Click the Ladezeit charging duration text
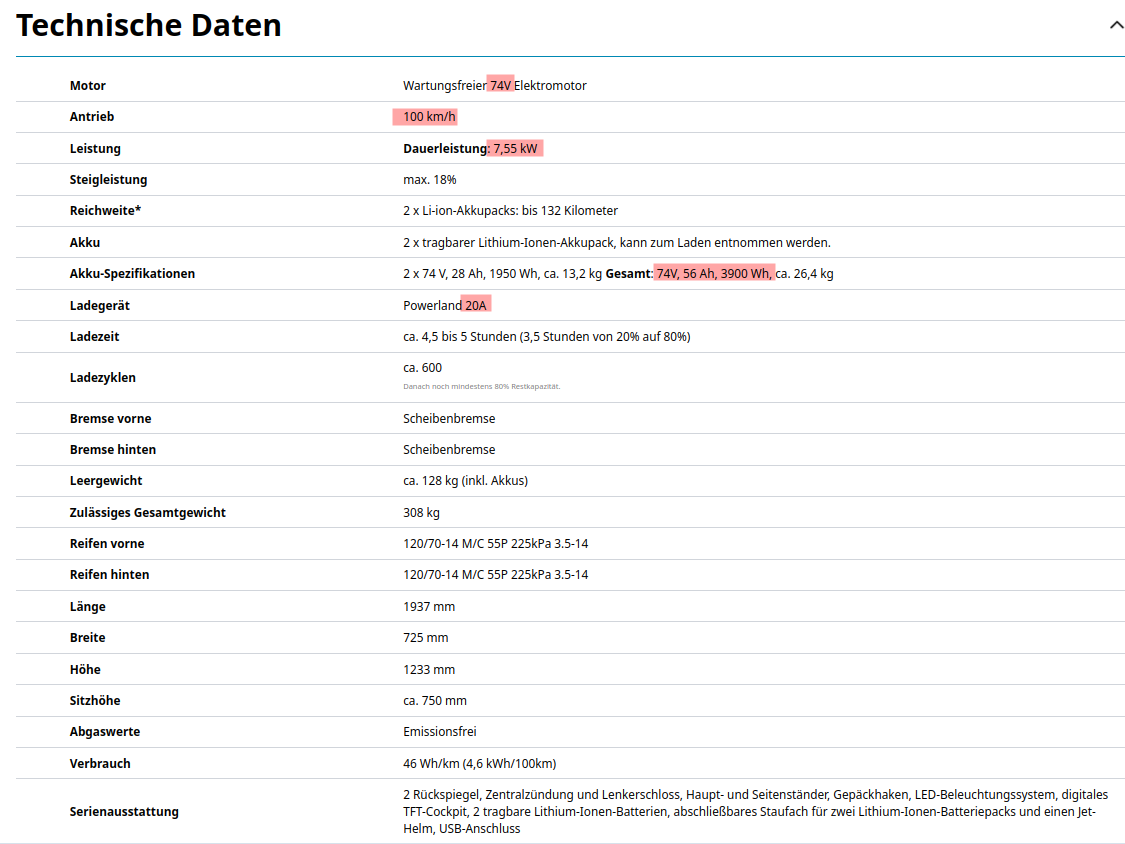 click(546, 337)
